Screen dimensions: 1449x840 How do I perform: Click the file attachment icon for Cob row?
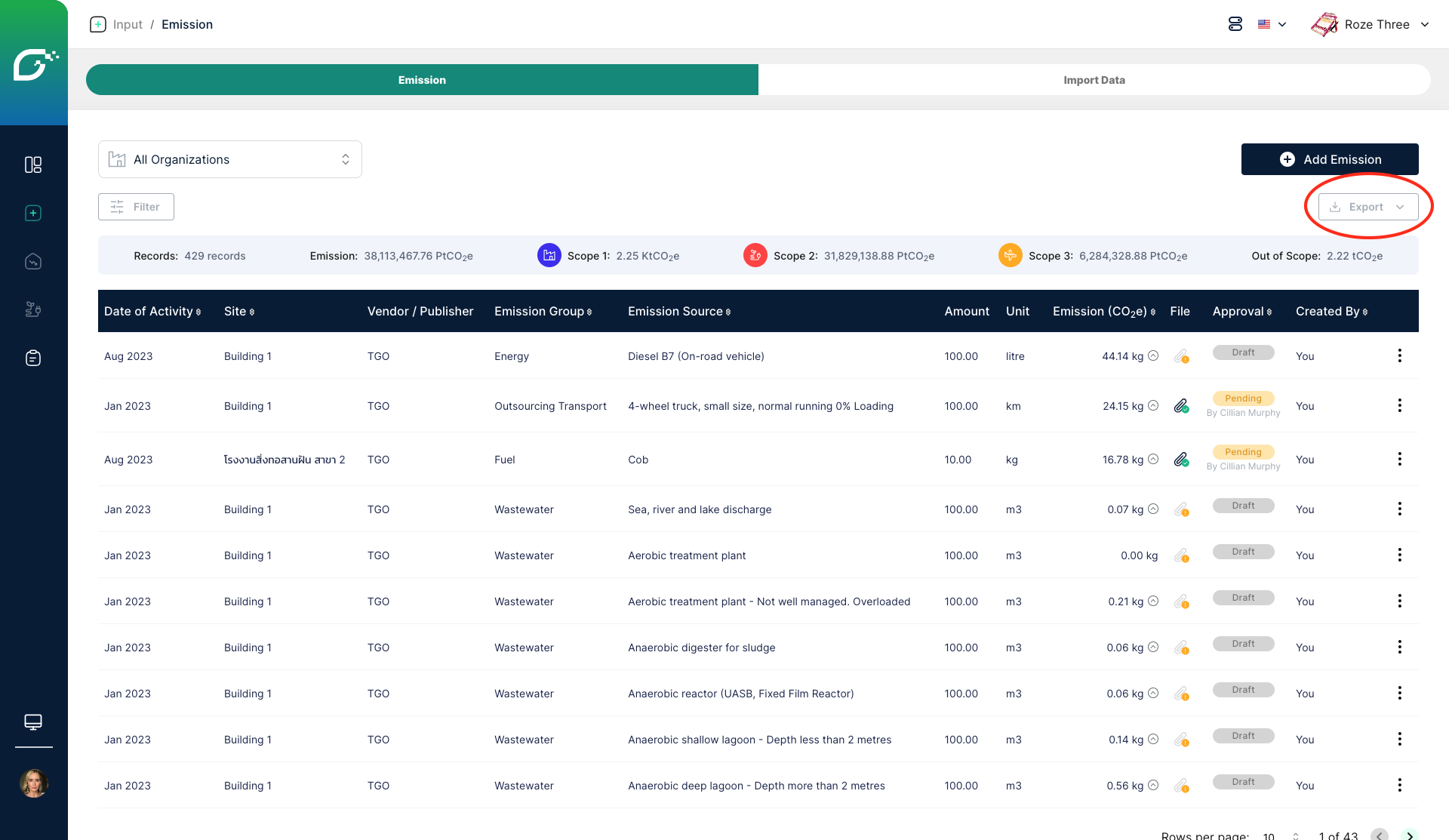[1181, 460]
